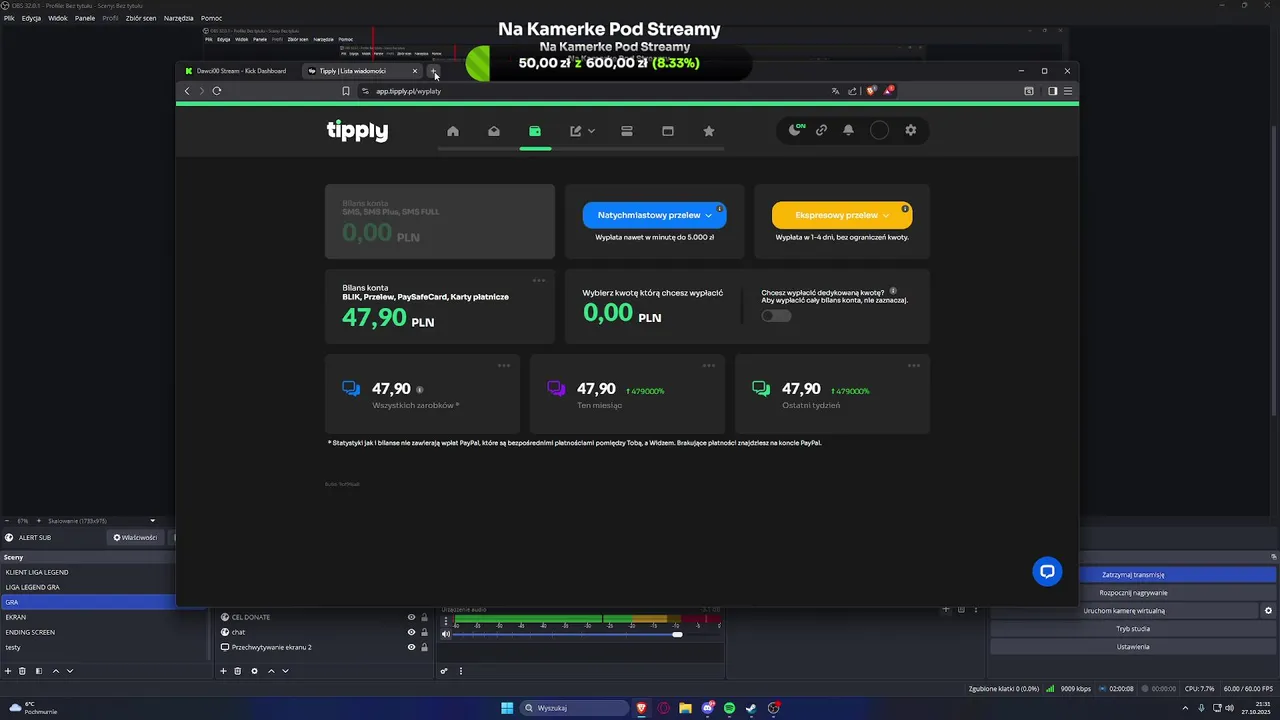The height and width of the screenshot is (720, 1280).
Task: Switch to Dawci00 Stream Kick Dashboard tab
Action: [x=241, y=71]
